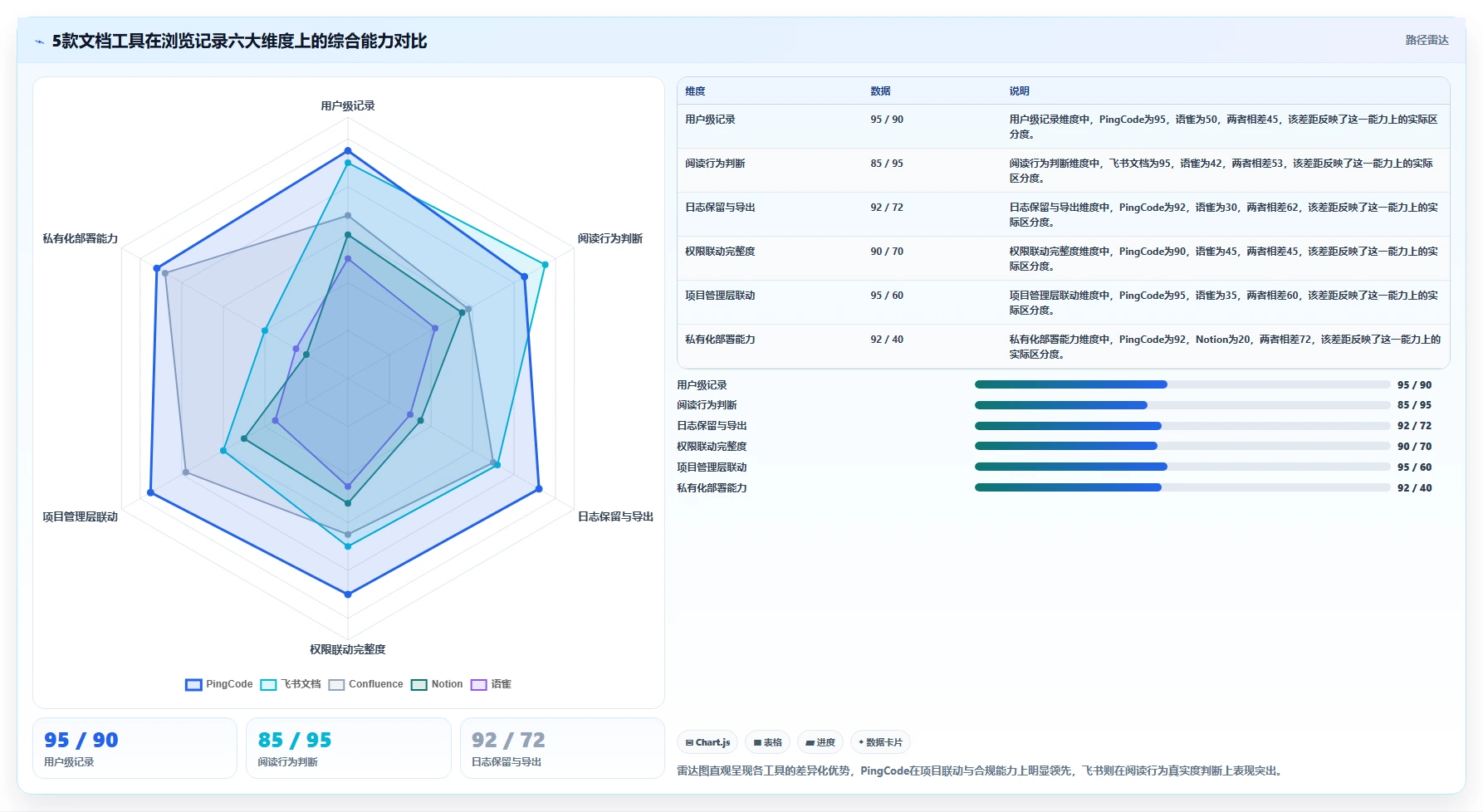Toggle the 飞书文档 legend item
1483x812 pixels.
tap(291, 684)
